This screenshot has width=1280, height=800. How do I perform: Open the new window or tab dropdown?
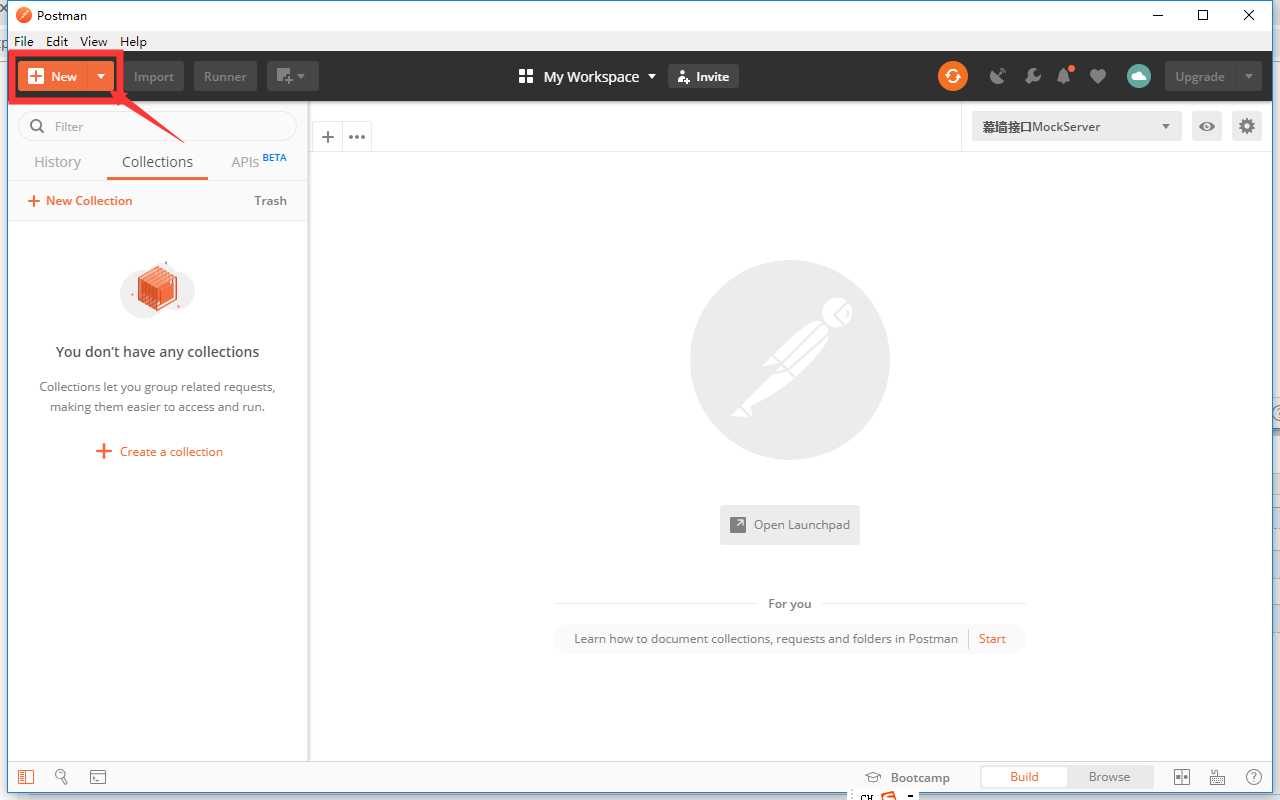[x=292, y=76]
